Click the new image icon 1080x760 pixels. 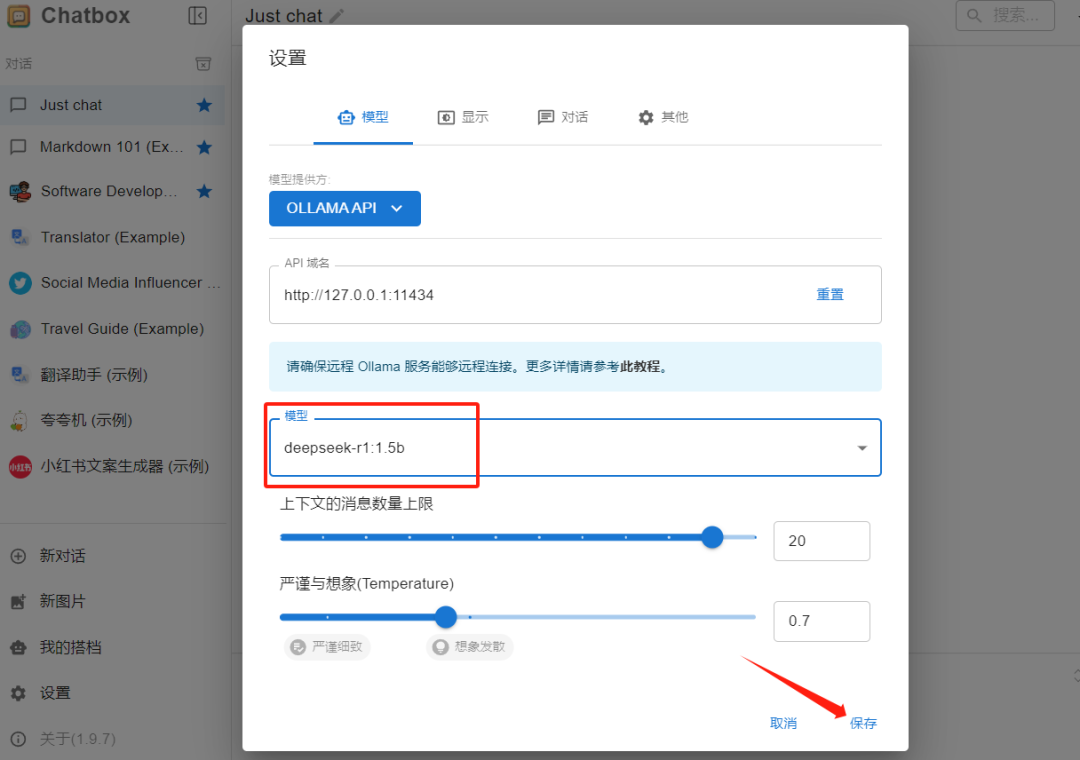click(19, 602)
